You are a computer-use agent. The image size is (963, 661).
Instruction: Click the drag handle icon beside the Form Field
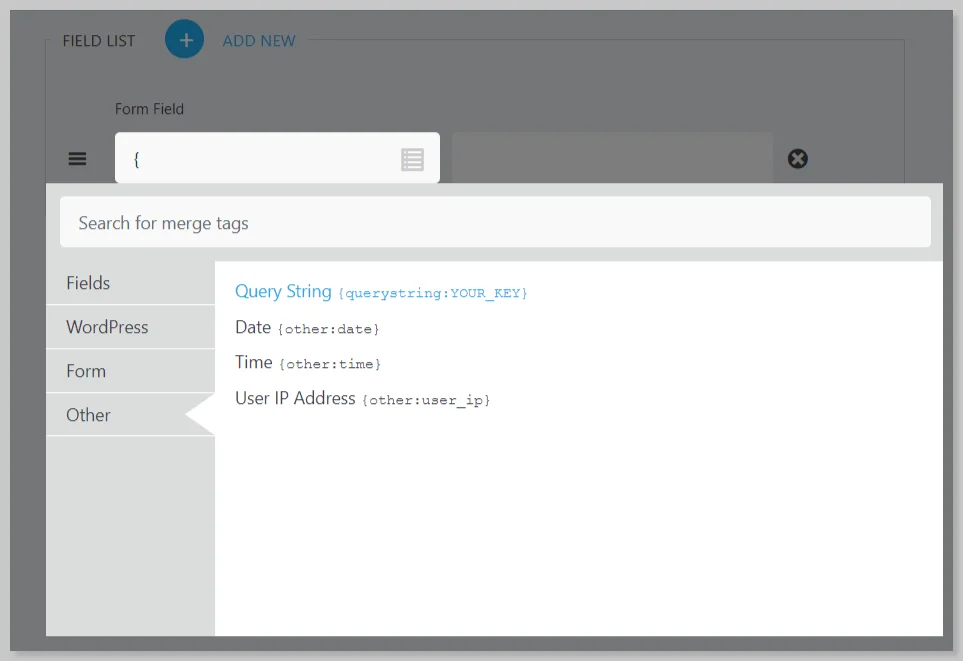tap(77, 159)
